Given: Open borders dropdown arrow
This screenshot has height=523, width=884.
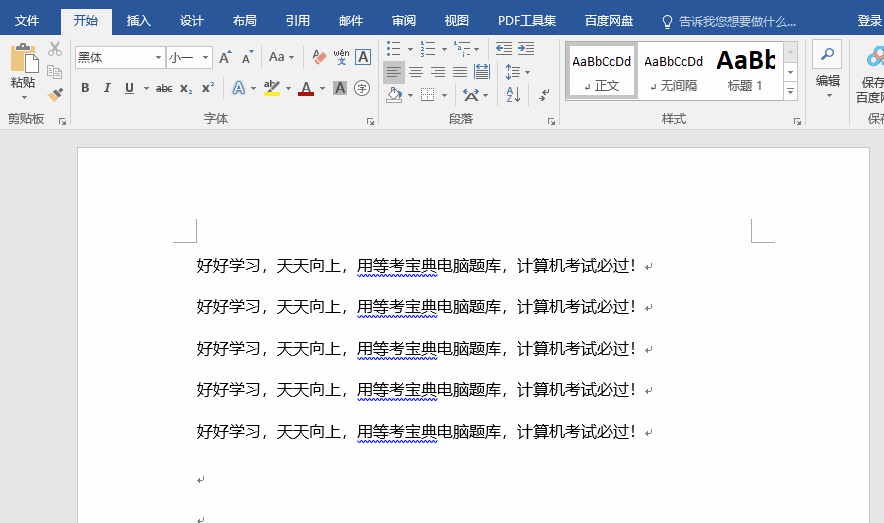Looking at the screenshot, I should [444, 95].
